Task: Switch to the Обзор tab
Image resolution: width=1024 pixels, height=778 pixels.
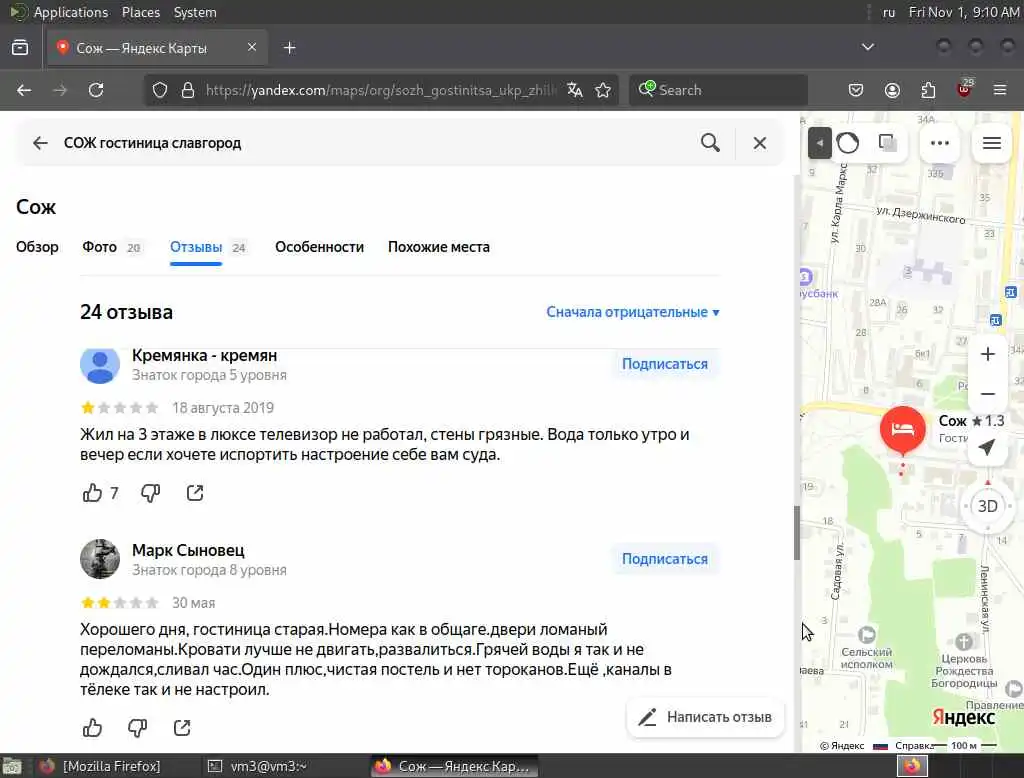Action: tap(37, 247)
